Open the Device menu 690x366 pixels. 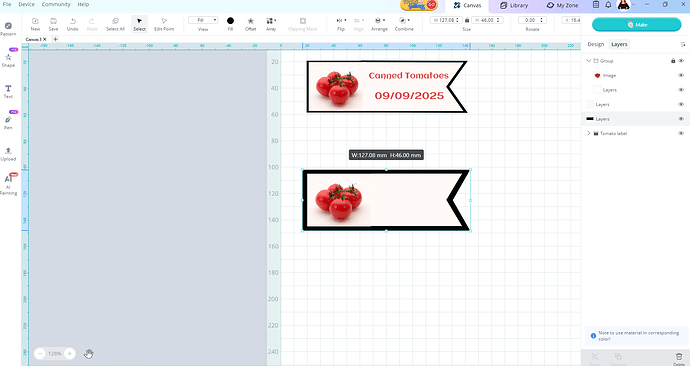26,4
